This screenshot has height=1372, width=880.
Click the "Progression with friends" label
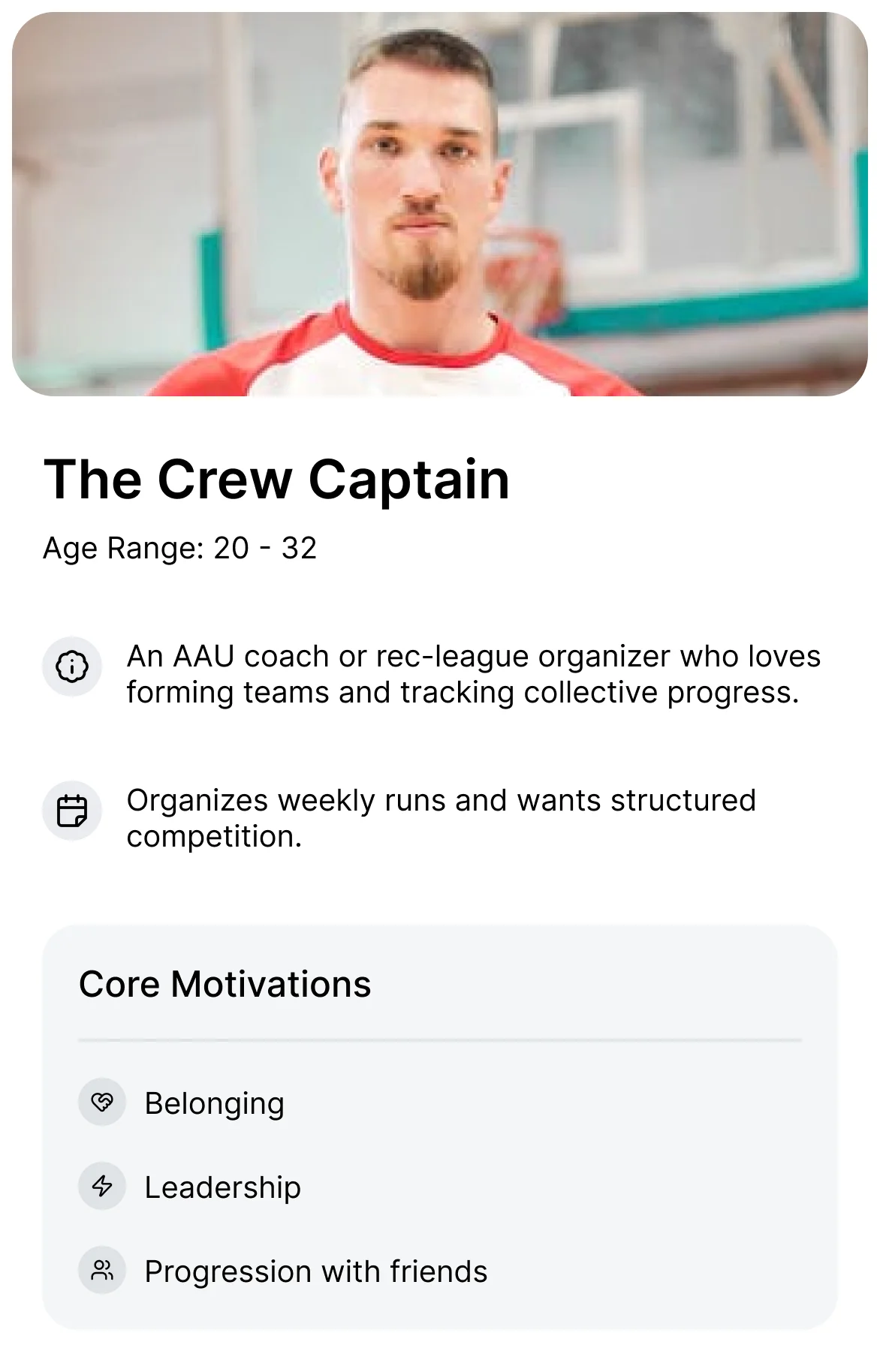[x=316, y=1271]
